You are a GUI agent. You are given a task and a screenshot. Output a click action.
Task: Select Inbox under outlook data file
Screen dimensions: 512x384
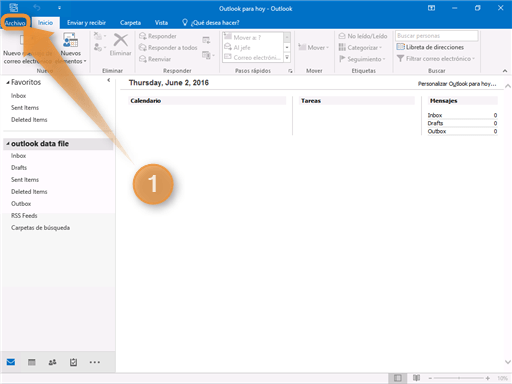18,156
